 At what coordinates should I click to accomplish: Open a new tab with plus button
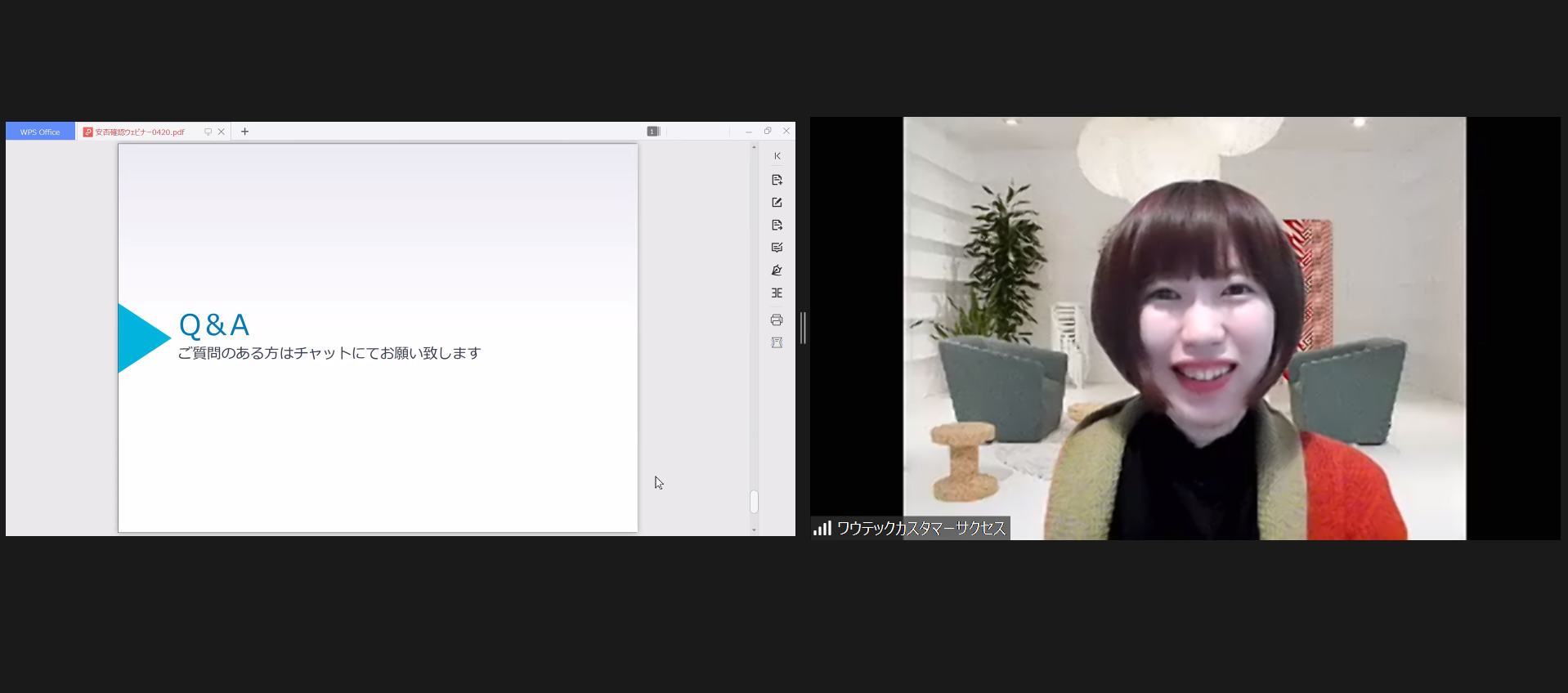[244, 132]
